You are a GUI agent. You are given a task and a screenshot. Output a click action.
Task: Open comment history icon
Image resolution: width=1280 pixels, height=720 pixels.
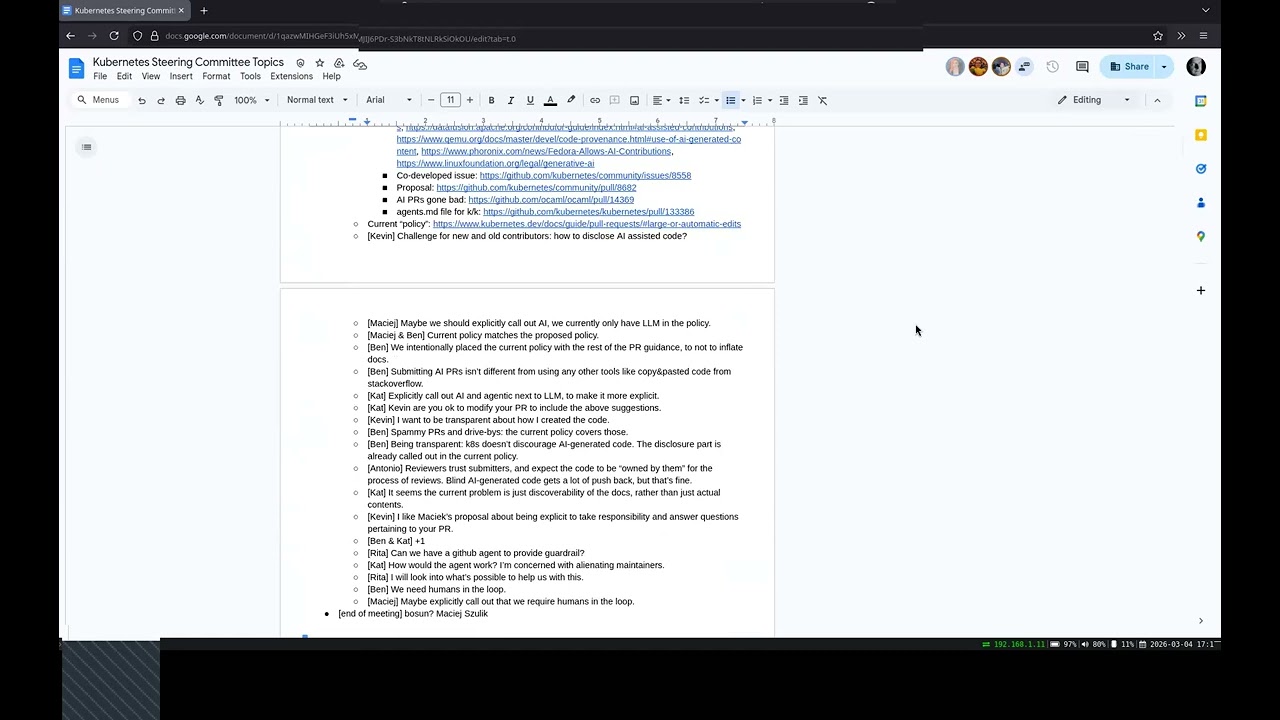coord(1082,67)
